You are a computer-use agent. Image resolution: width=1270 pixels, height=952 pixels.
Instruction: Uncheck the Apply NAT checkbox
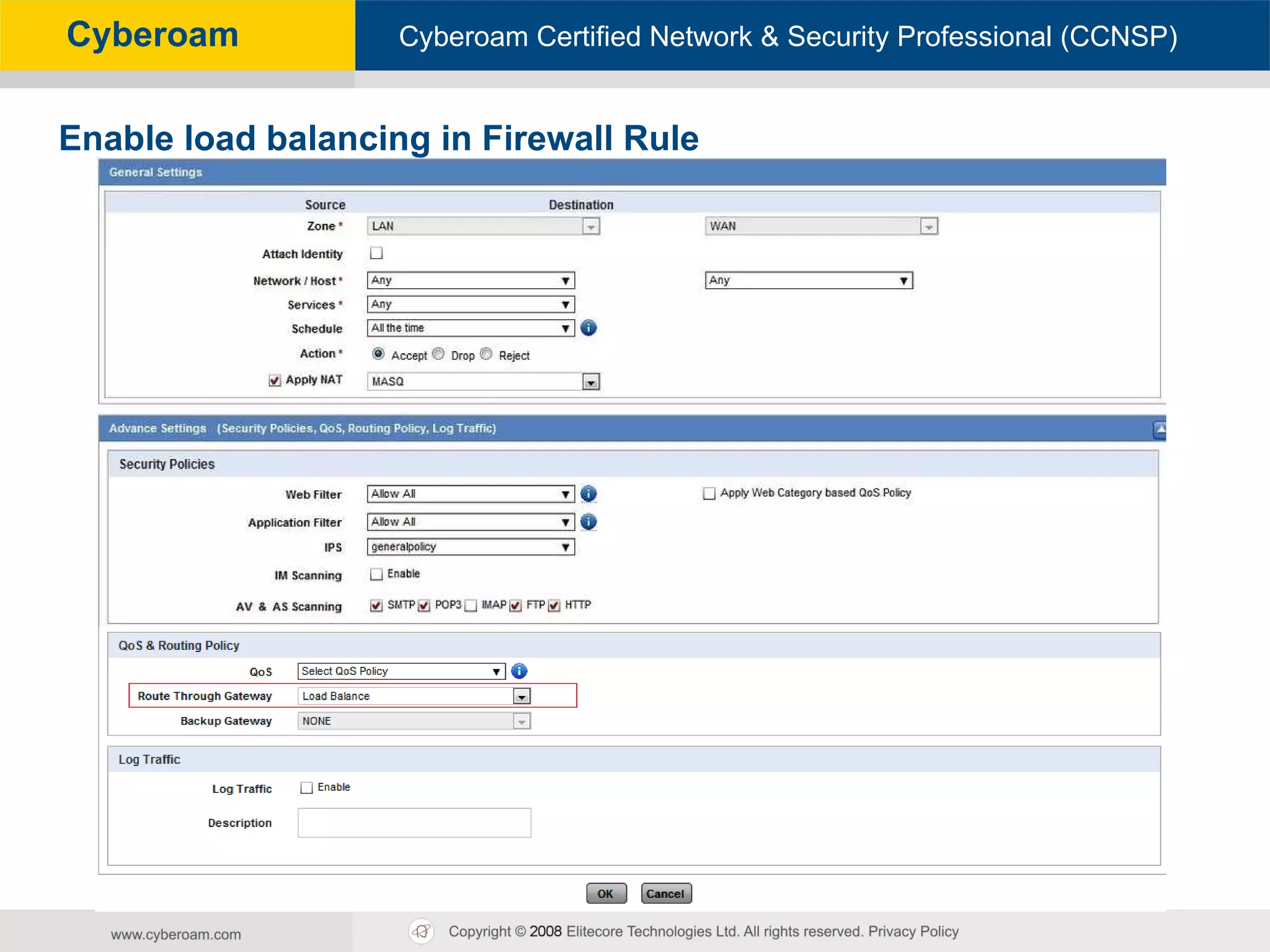pyautogui.click(x=275, y=380)
